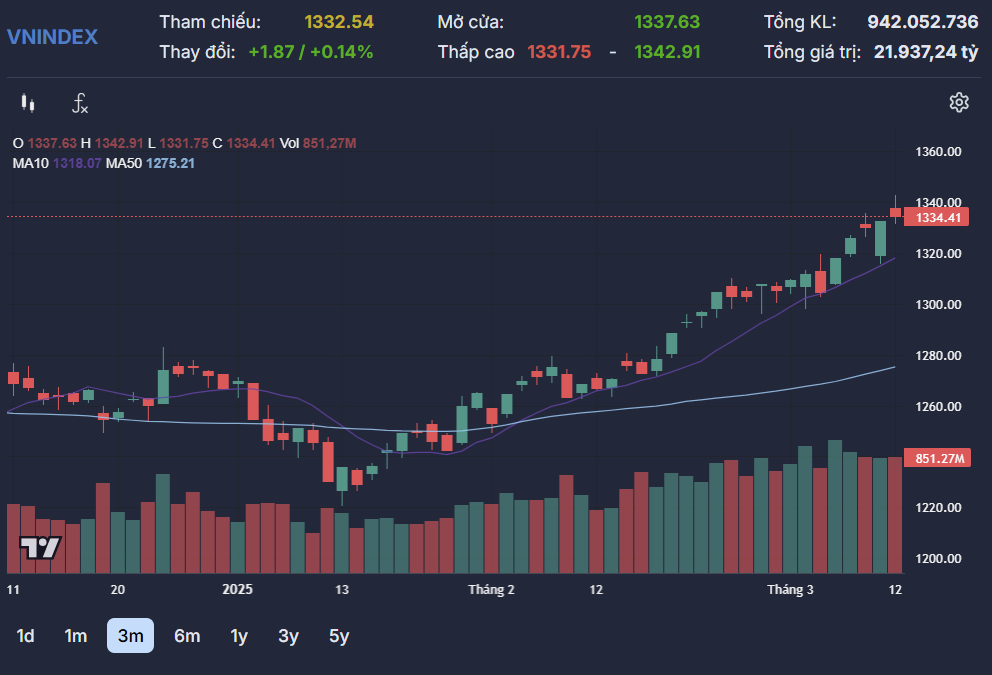Open chart settings gear icon
992x675 pixels.
pos(959,102)
